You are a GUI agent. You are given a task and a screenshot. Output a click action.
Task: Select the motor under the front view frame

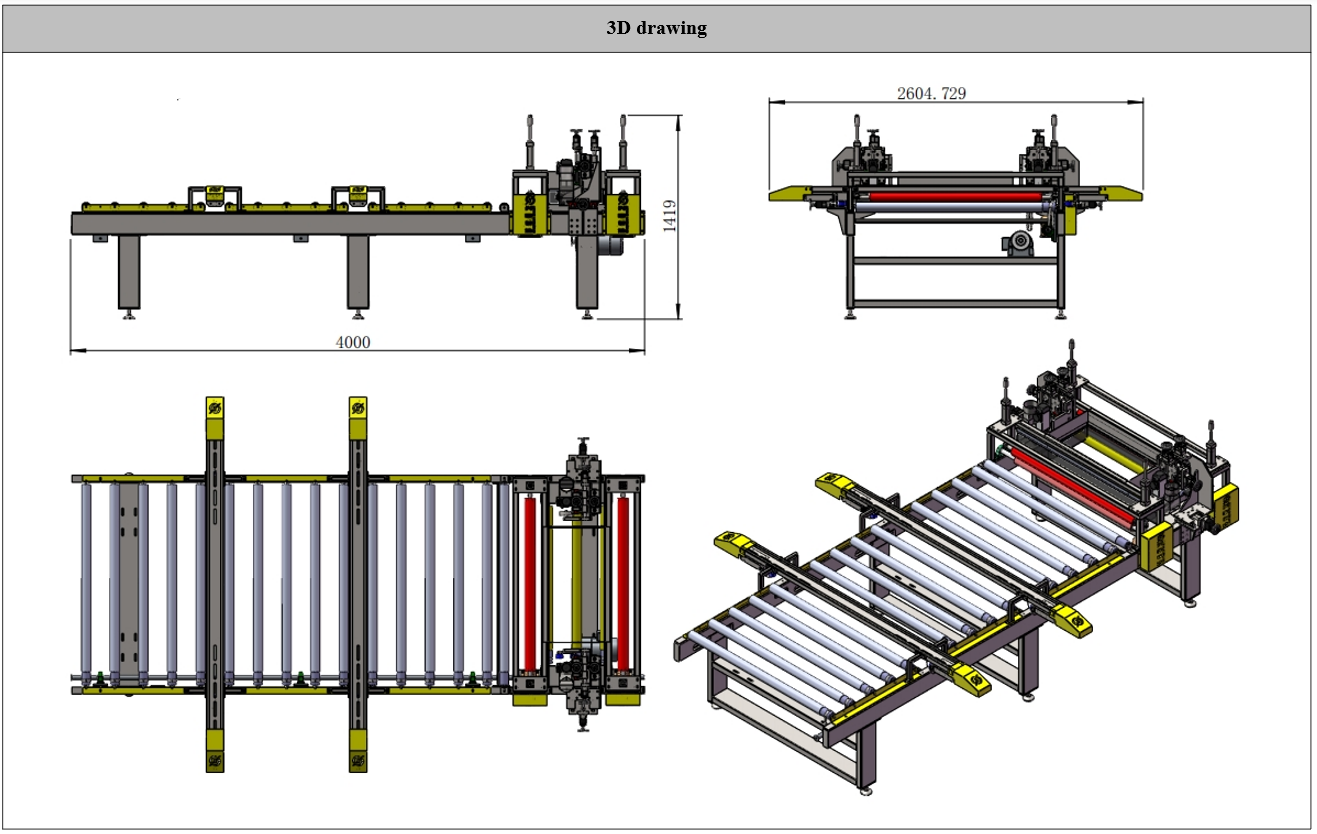pos(1021,244)
